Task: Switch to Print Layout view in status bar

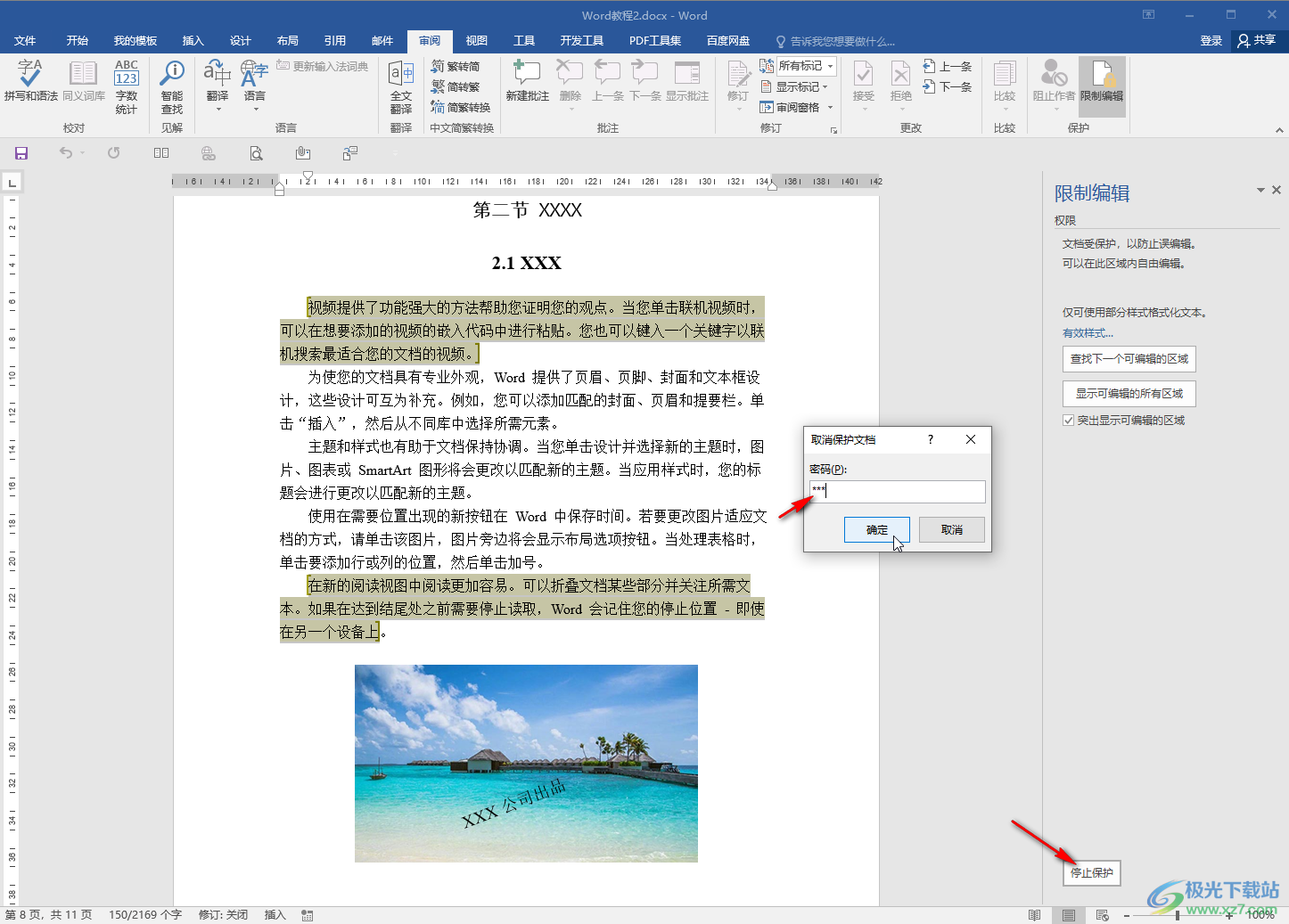Action: click(1068, 915)
